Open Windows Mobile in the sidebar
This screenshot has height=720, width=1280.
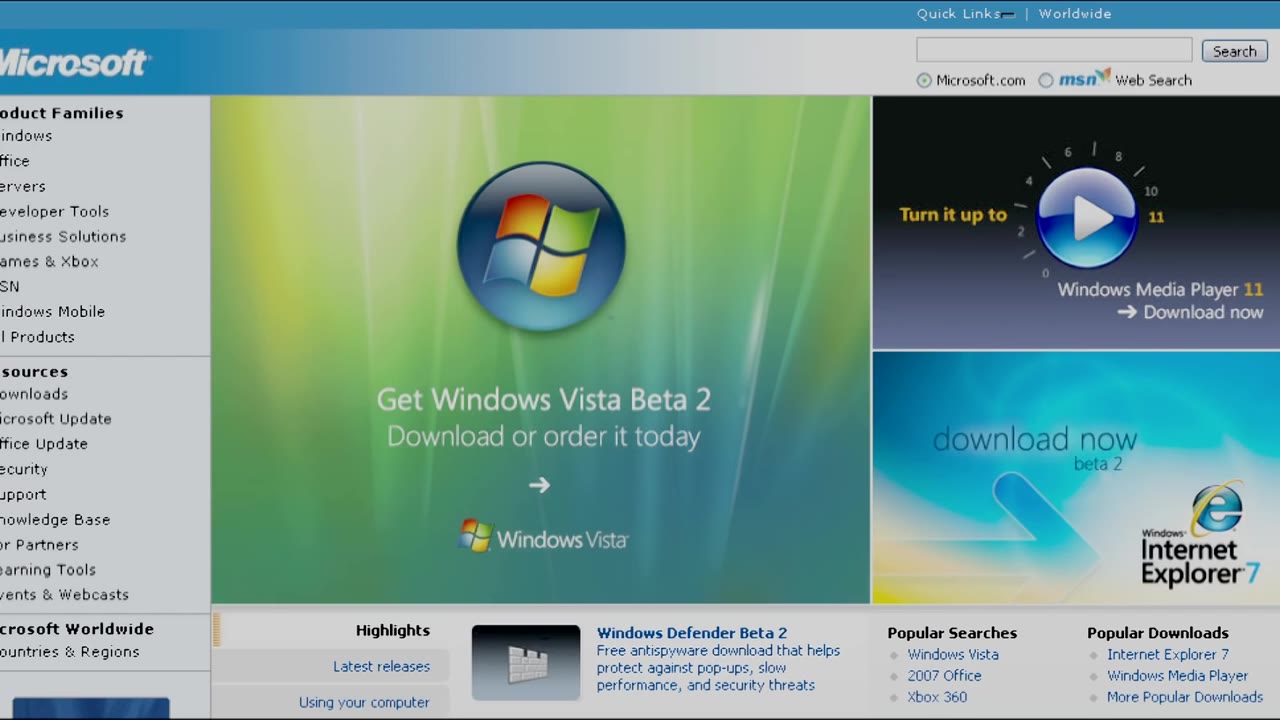tap(52, 311)
